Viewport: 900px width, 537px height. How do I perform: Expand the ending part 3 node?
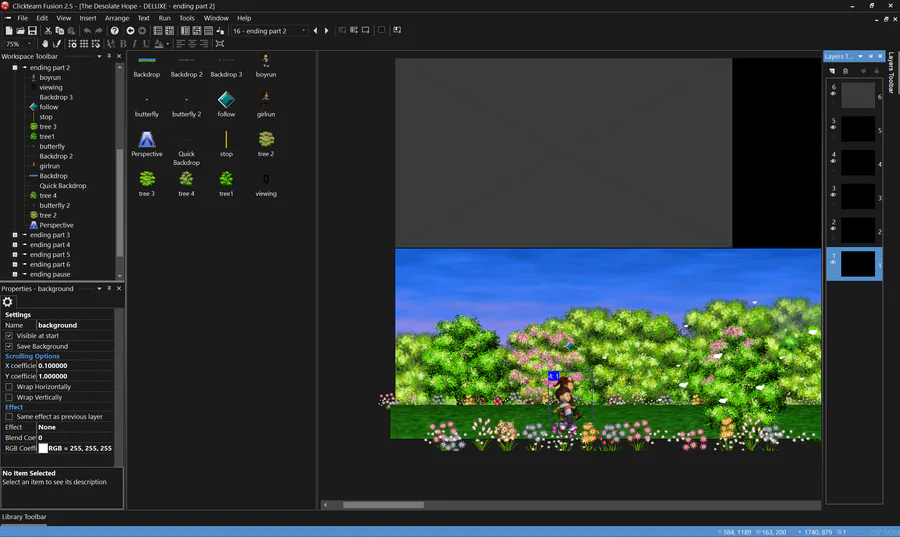(x=15, y=235)
